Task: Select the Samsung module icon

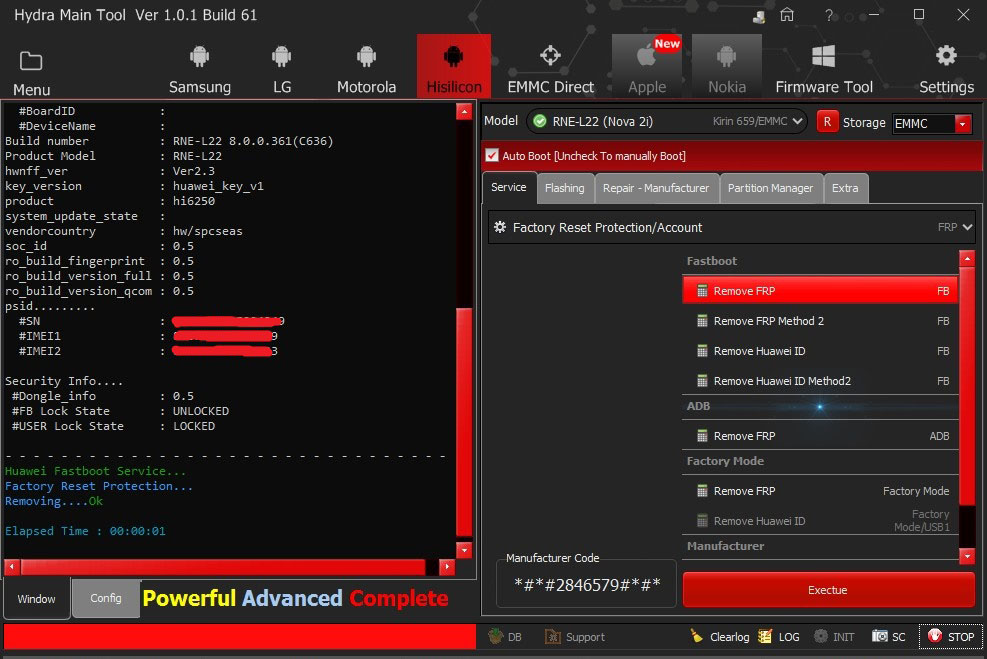Action: tap(200, 57)
